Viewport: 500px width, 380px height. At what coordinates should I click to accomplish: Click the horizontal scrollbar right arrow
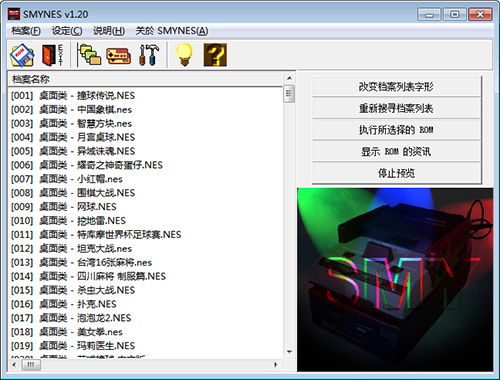(x=276, y=365)
